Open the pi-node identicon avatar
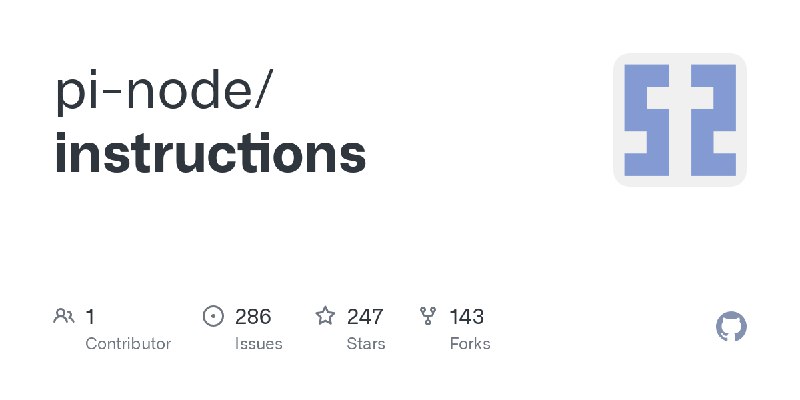Screen dimensions: 800x400 coord(680,120)
